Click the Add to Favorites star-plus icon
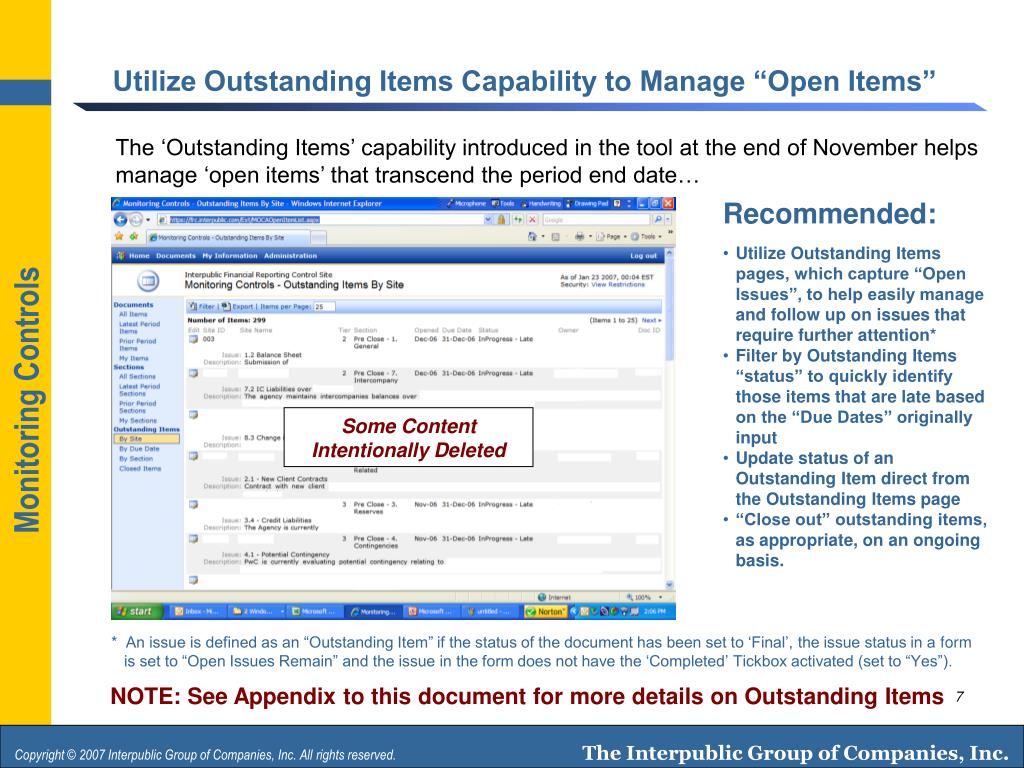The image size is (1024, 768). click(x=134, y=236)
